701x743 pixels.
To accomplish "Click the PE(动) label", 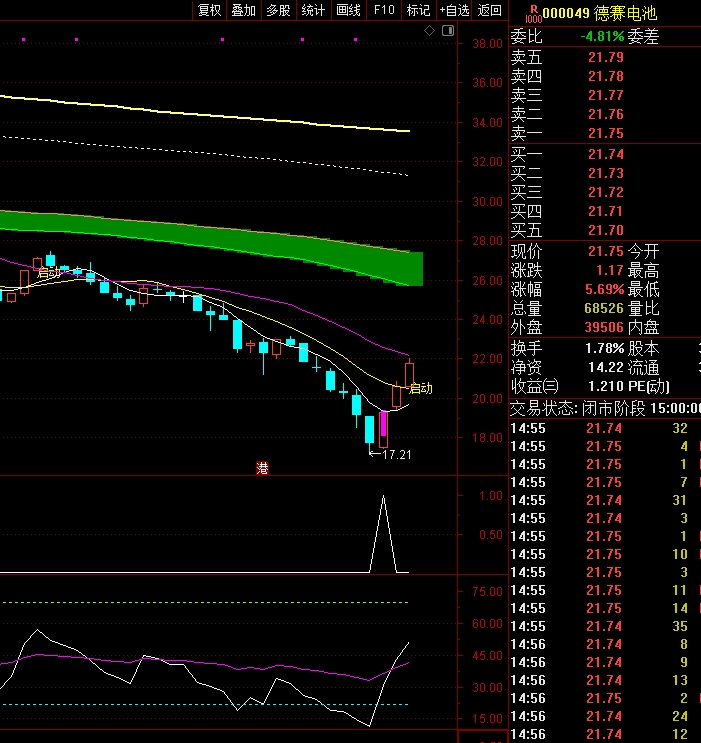I will pyautogui.click(x=648, y=386).
